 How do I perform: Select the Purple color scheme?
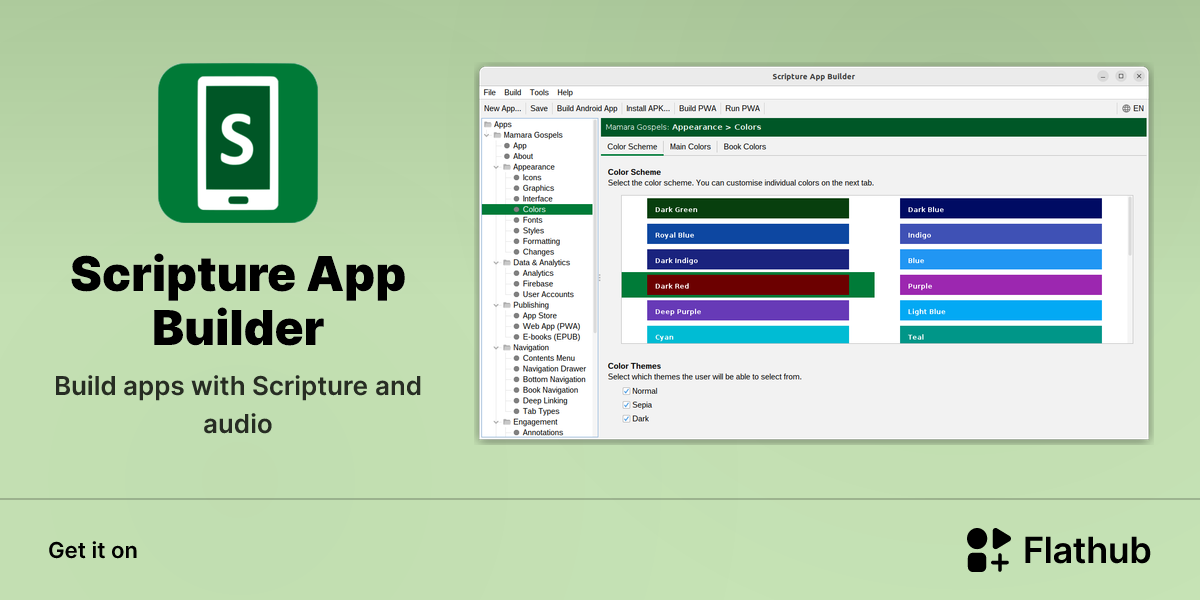click(x=1001, y=285)
